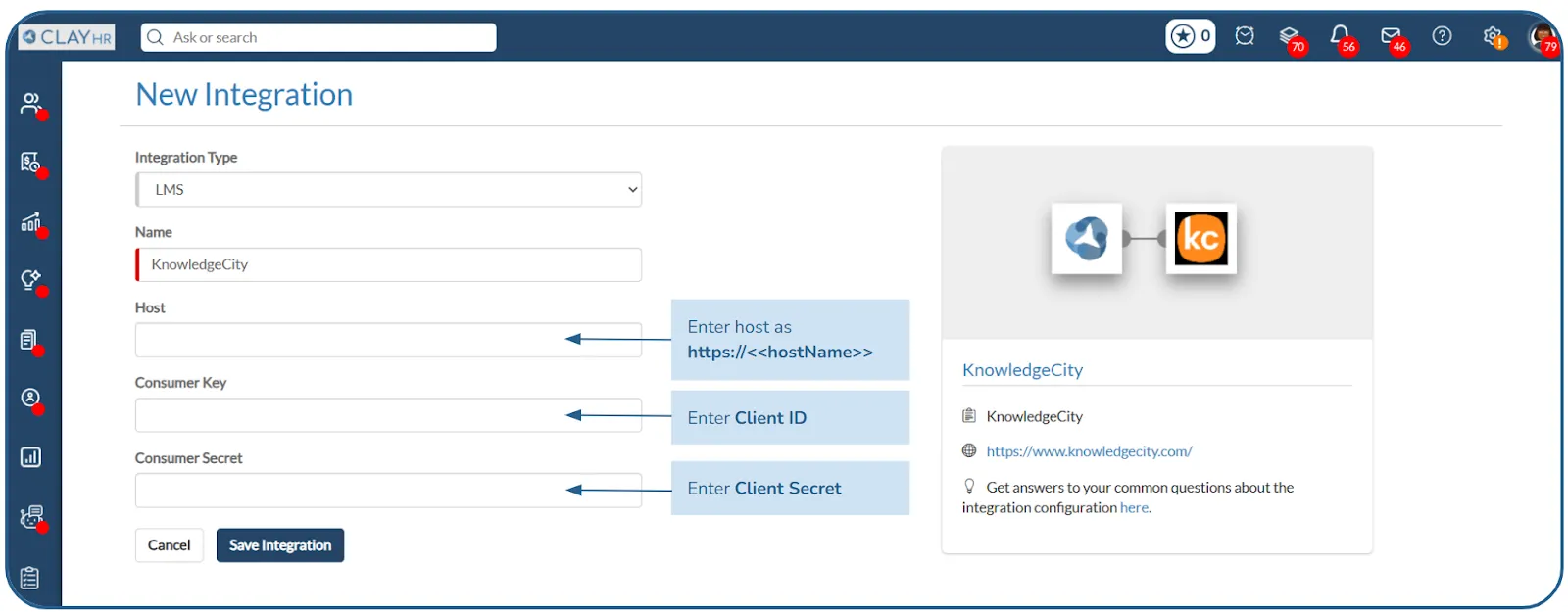Click the New Integration page heading
This screenshot has width=1568, height=612.
click(x=244, y=94)
